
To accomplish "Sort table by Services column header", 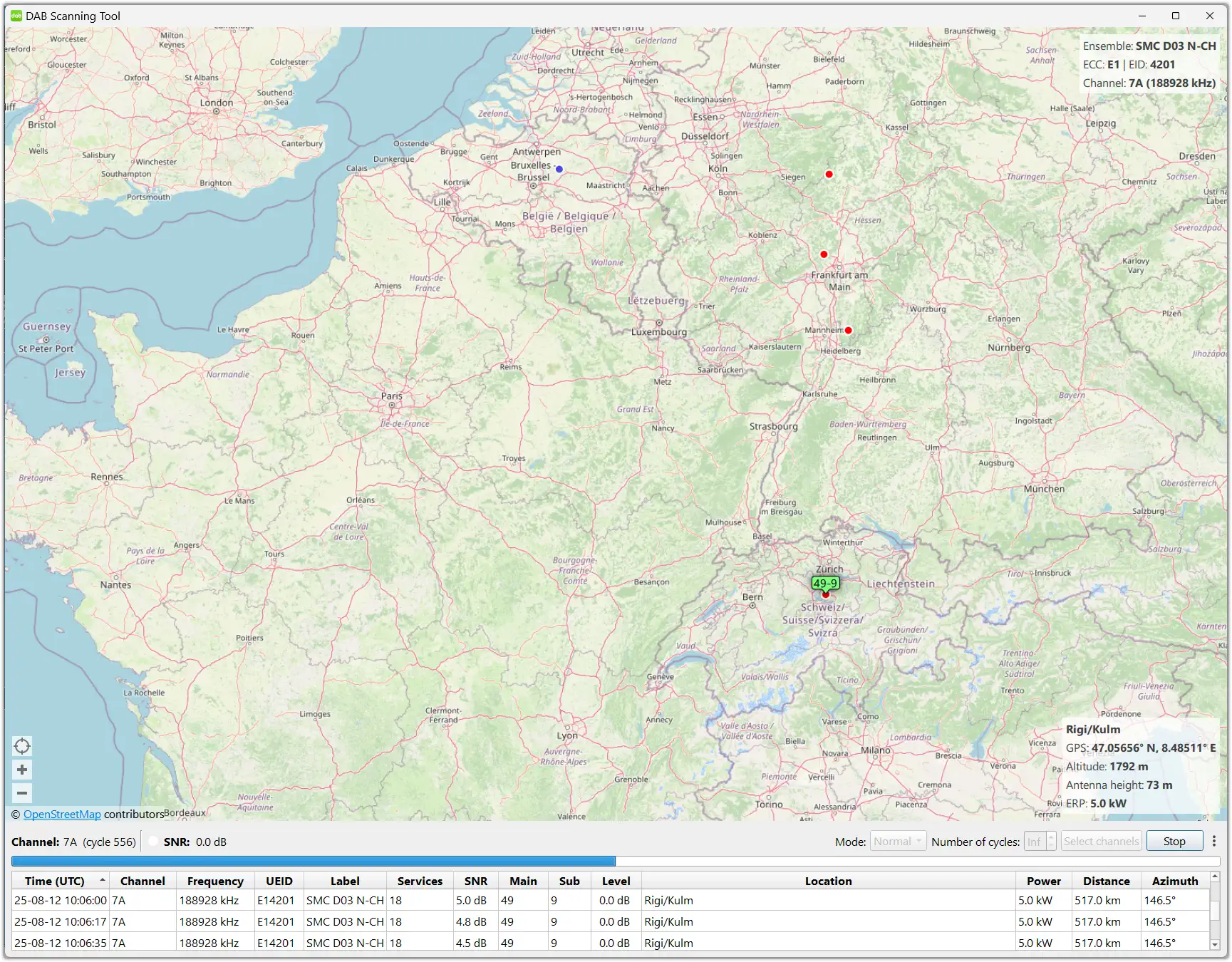I will coord(420,881).
